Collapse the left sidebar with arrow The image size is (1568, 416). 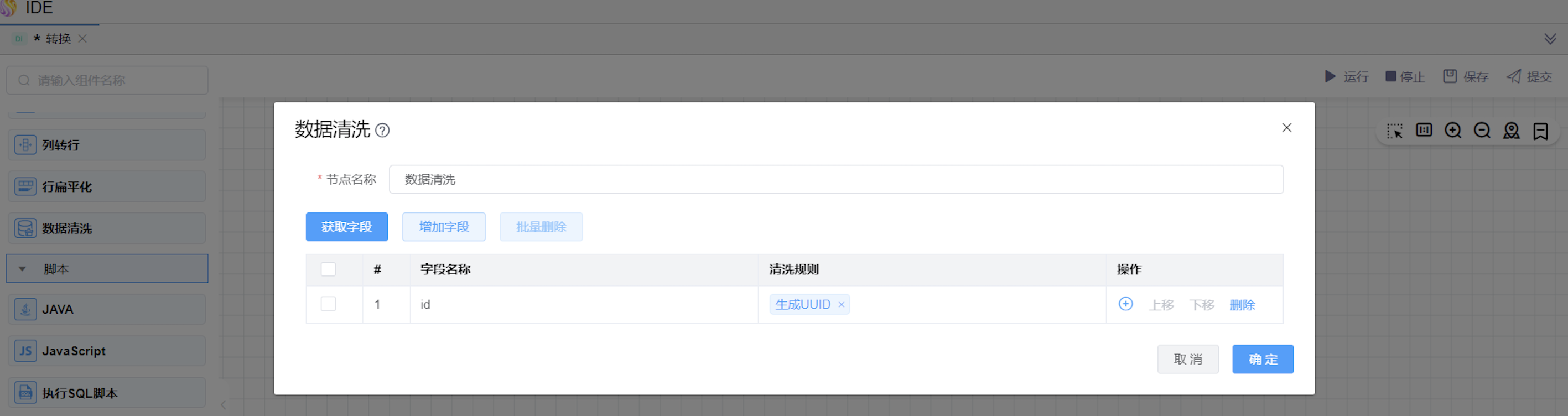pos(224,405)
